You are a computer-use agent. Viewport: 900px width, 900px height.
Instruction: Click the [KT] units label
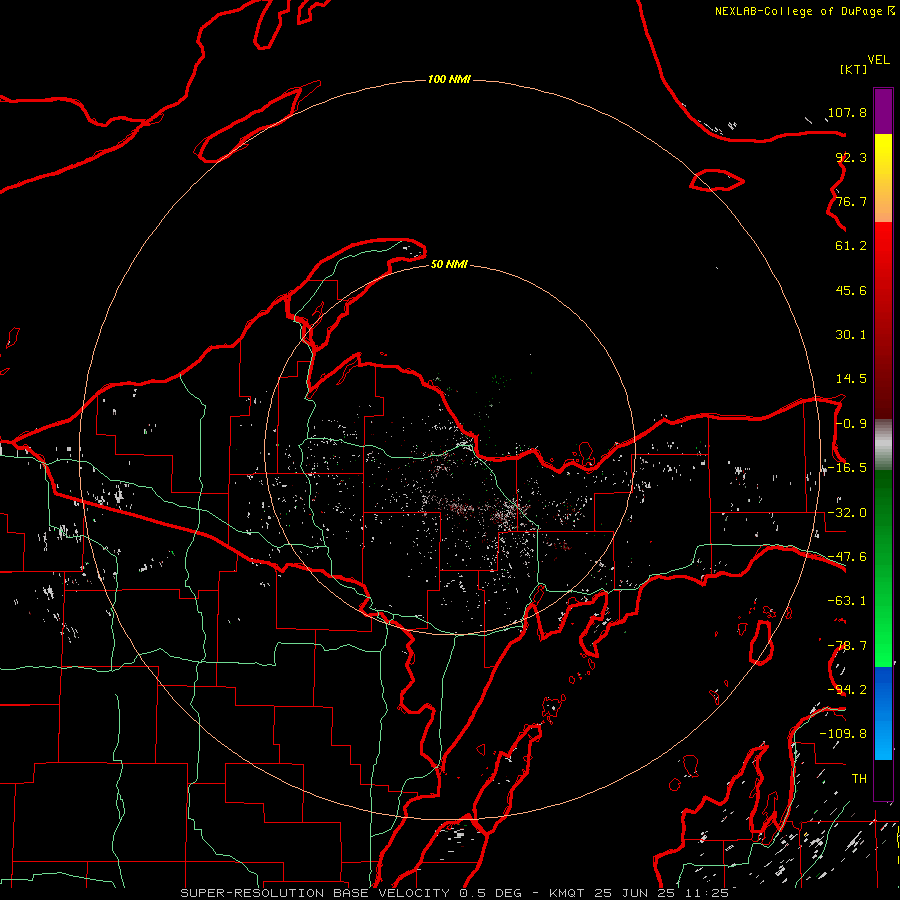click(x=854, y=69)
